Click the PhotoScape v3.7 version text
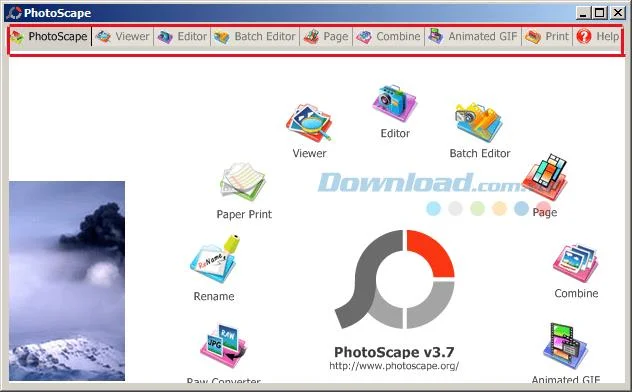The image size is (632, 392). [394, 352]
